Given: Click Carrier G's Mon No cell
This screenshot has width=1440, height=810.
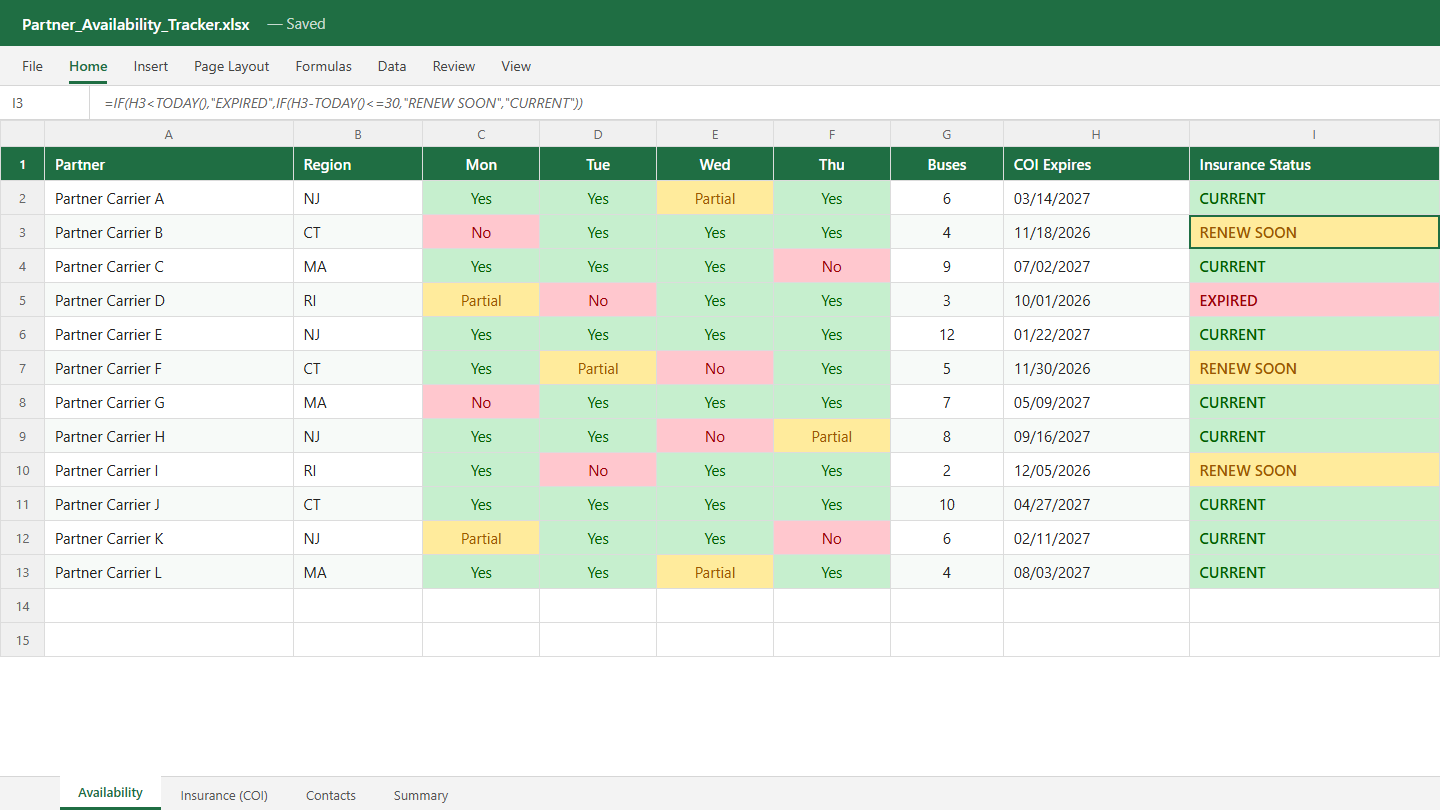Looking at the screenshot, I should click(x=481, y=402).
